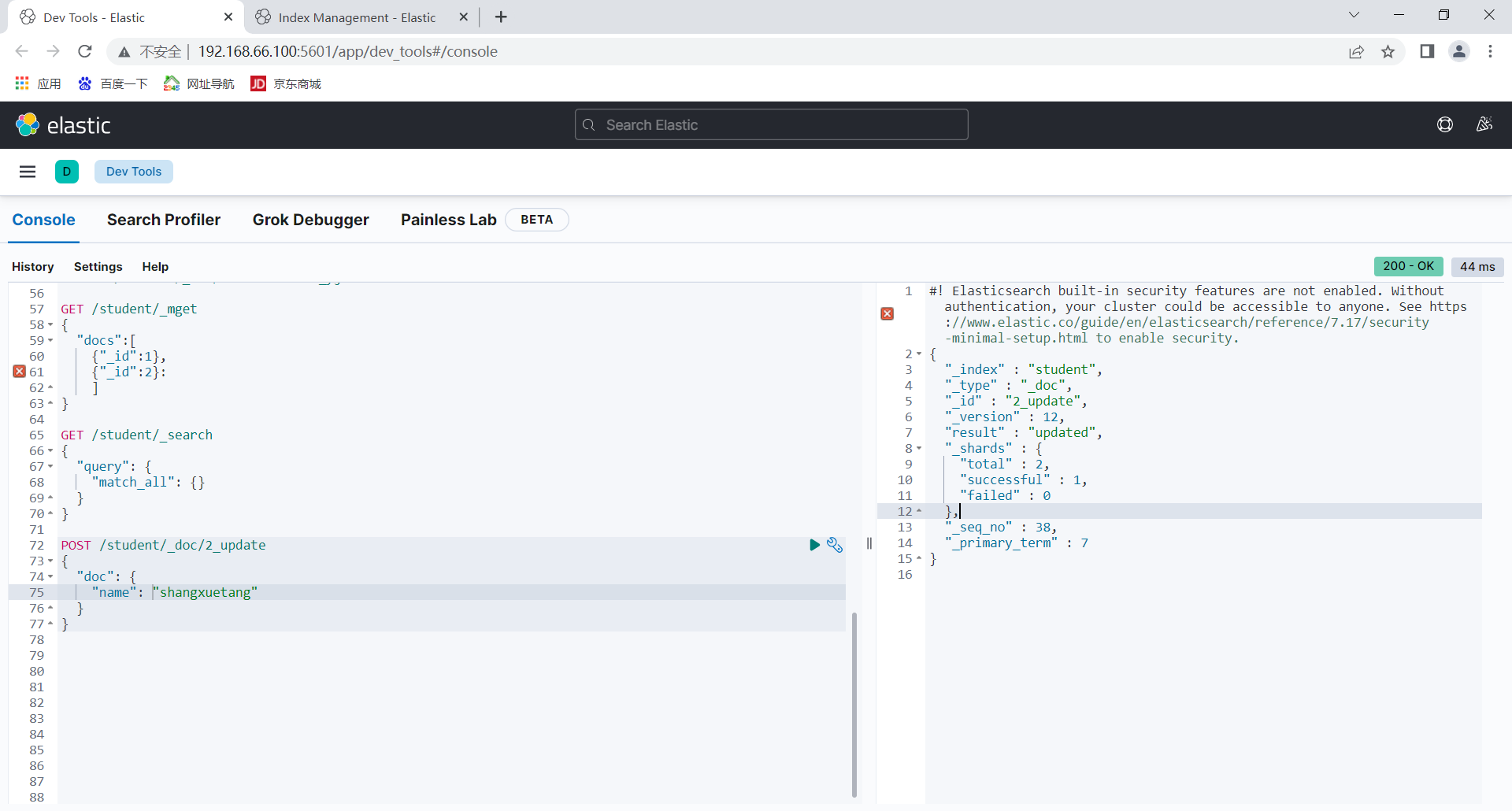Run the POST student update request
The image size is (1512, 811).
click(814, 545)
